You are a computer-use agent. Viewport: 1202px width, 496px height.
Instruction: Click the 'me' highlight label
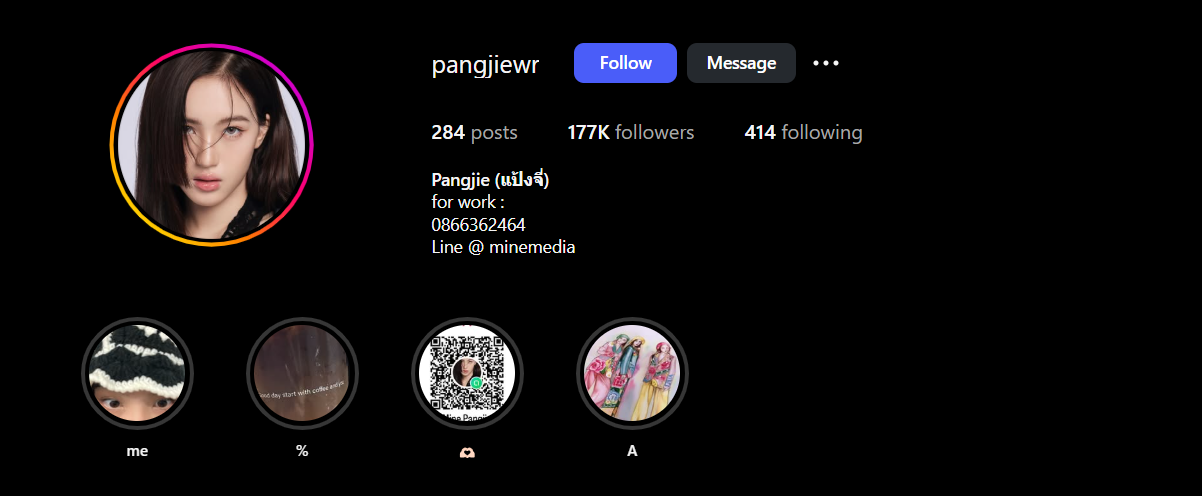tap(137, 451)
